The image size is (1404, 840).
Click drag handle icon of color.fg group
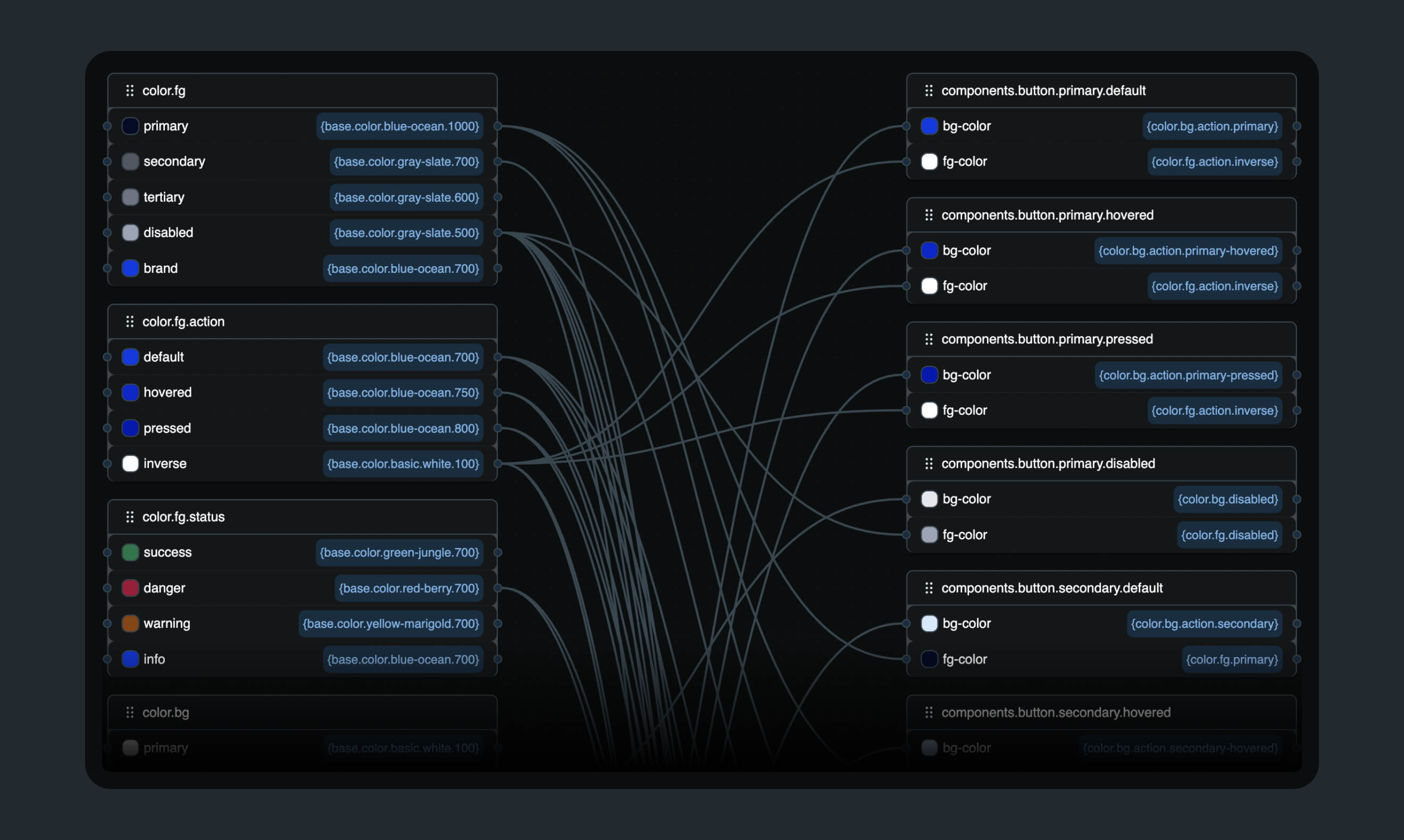(x=130, y=90)
